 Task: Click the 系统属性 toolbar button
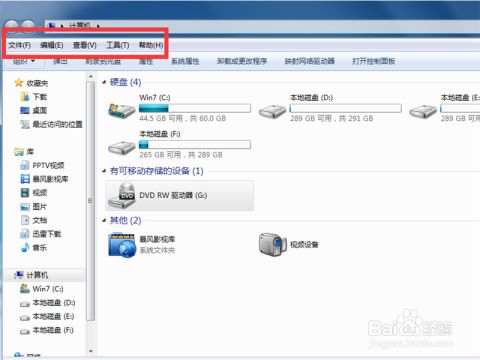click(185, 61)
